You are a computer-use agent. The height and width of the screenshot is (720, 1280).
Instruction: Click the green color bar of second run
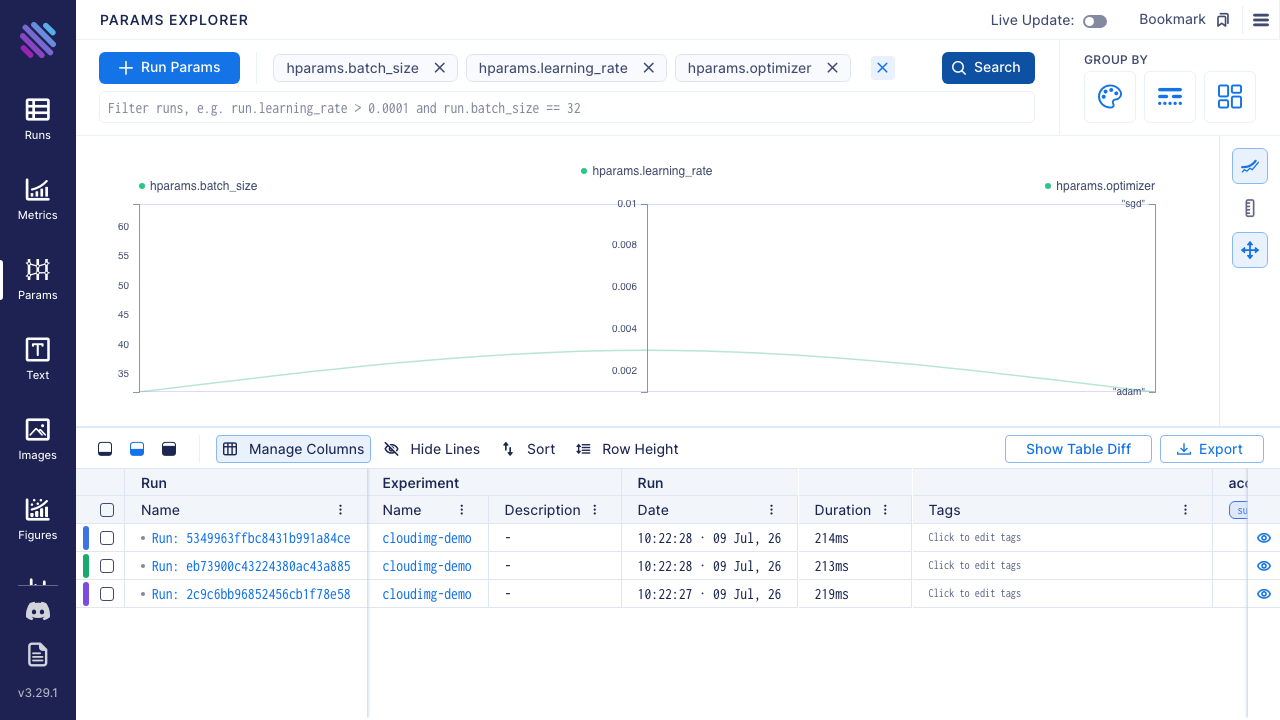[x=86, y=566]
